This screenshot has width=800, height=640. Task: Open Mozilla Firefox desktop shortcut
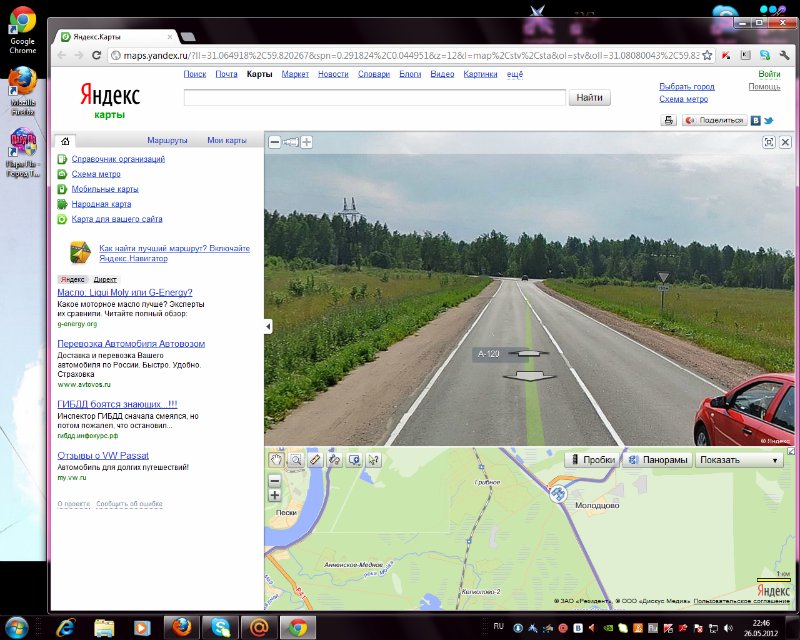[x=23, y=91]
